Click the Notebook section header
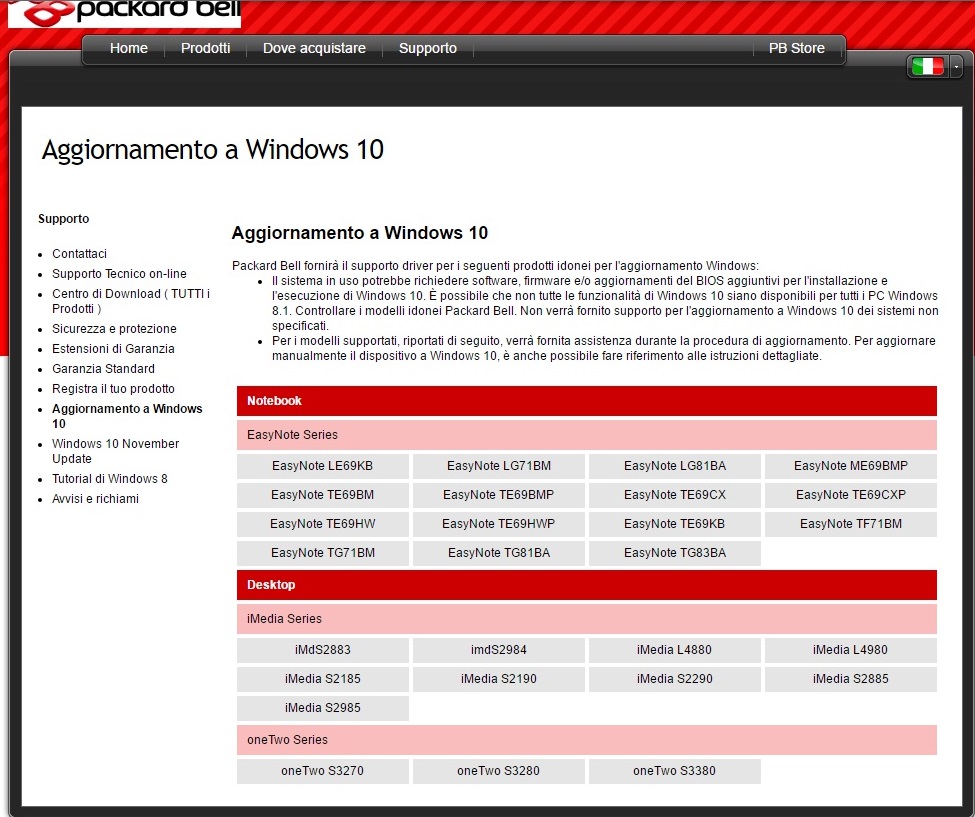The image size is (975, 817). click(586, 400)
